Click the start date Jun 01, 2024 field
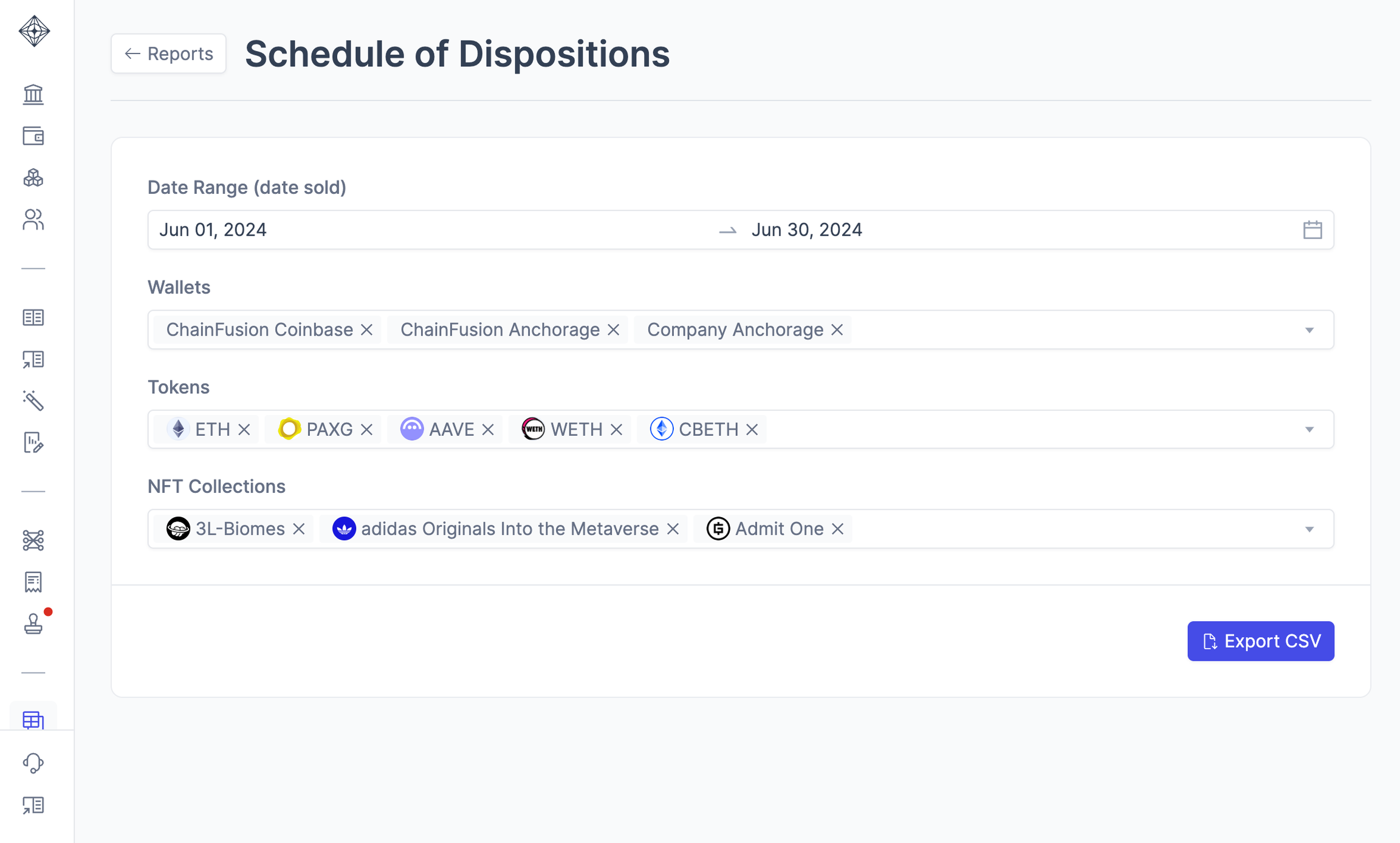The height and width of the screenshot is (843, 1400). click(x=213, y=230)
